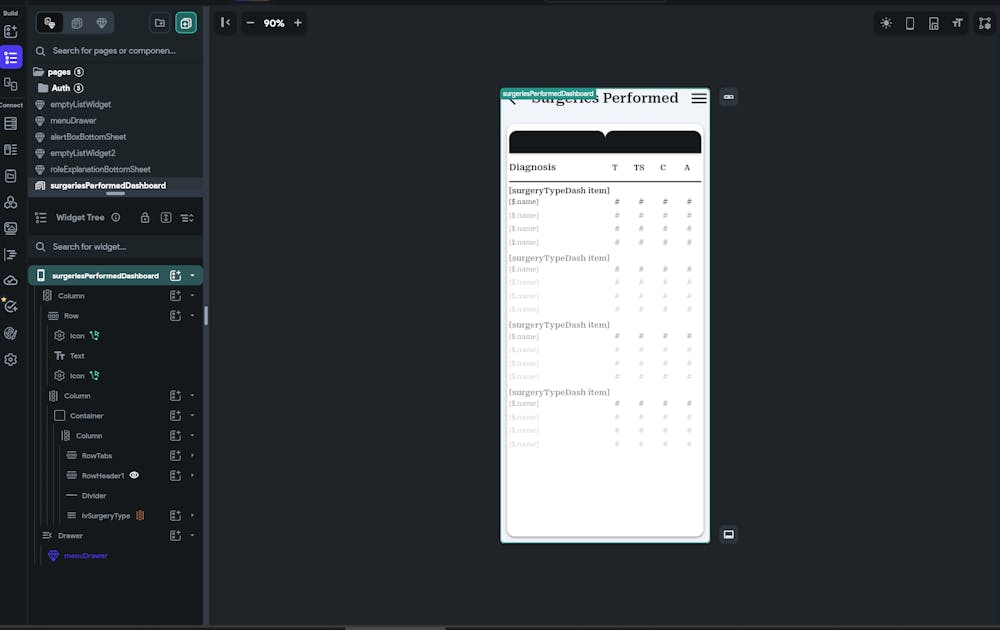1000x630 pixels.
Task: Zoom out canvas with minus button
Action: (250, 23)
